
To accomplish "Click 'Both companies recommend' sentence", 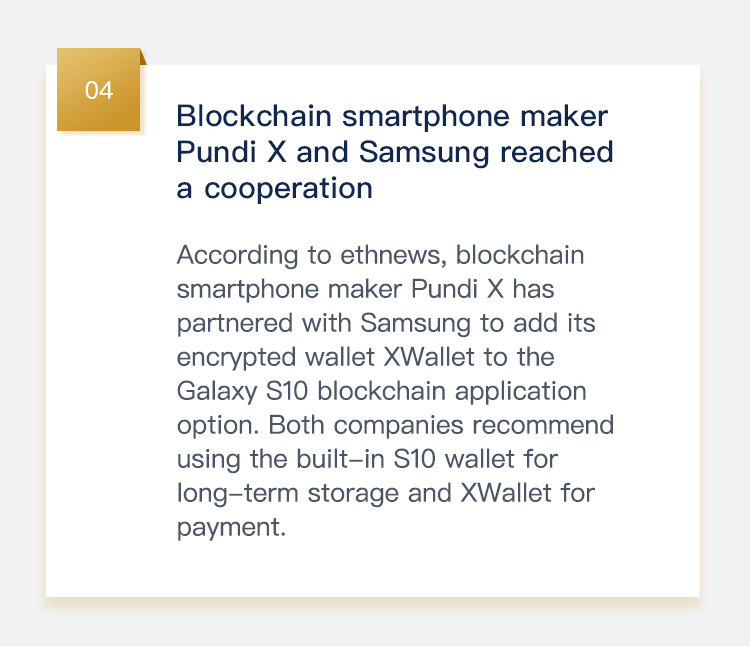I will (441, 425).
